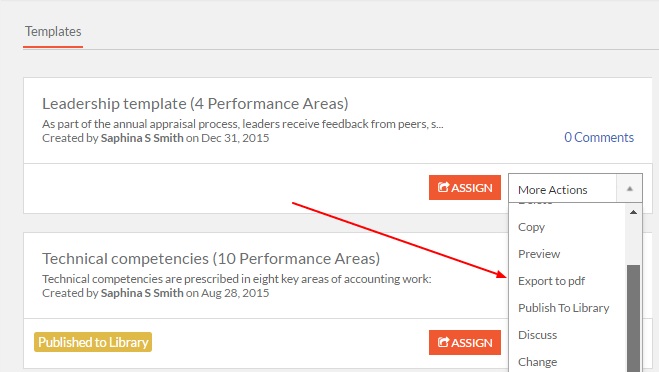The height and width of the screenshot is (372, 659).
Task: Click the dropdown list scrollbar thumb
Action: [633, 318]
